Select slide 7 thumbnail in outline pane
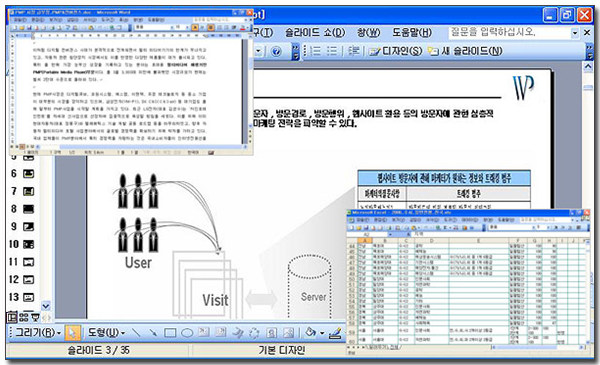The width and height of the screenshot is (600, 365). 22,191
